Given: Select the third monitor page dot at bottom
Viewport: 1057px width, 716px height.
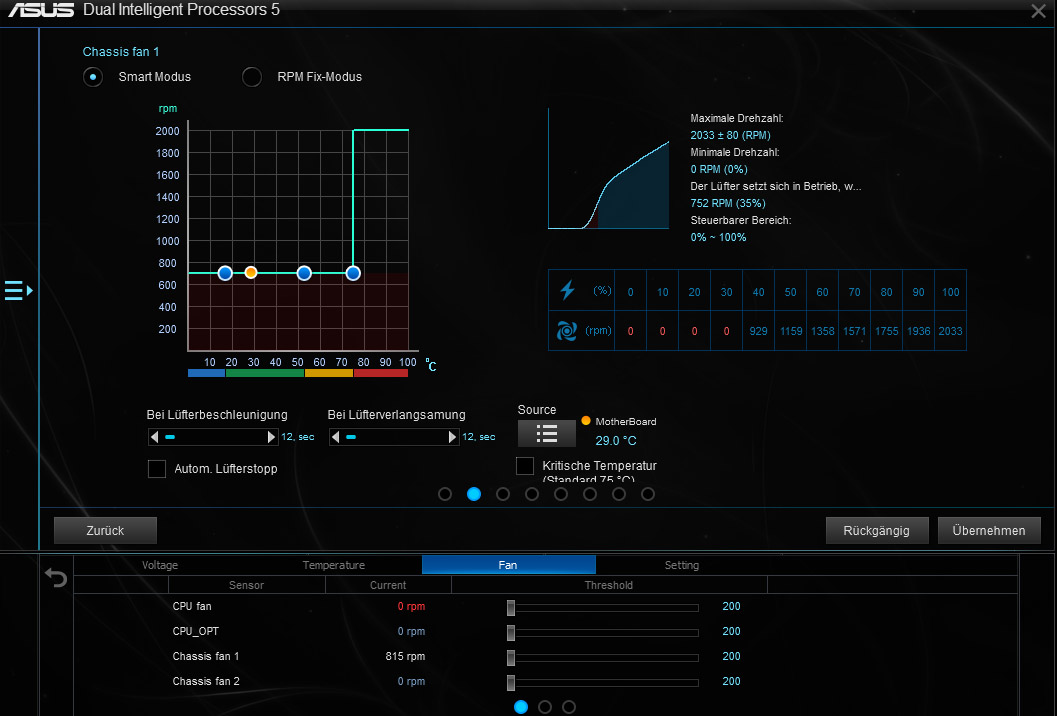Looking at the screenshot, I should point(569,707).
